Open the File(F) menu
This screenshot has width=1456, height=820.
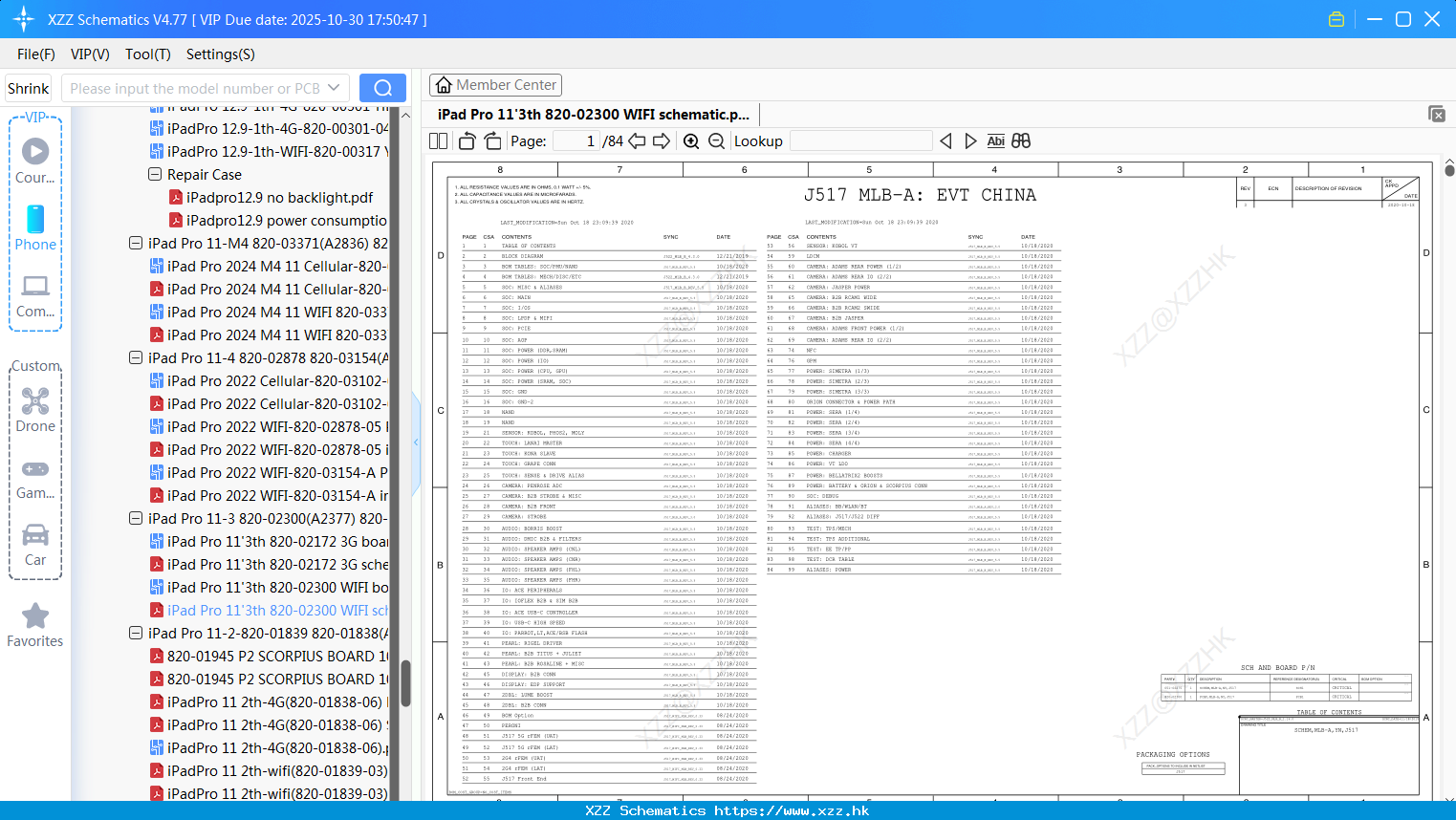click(36, 54)
